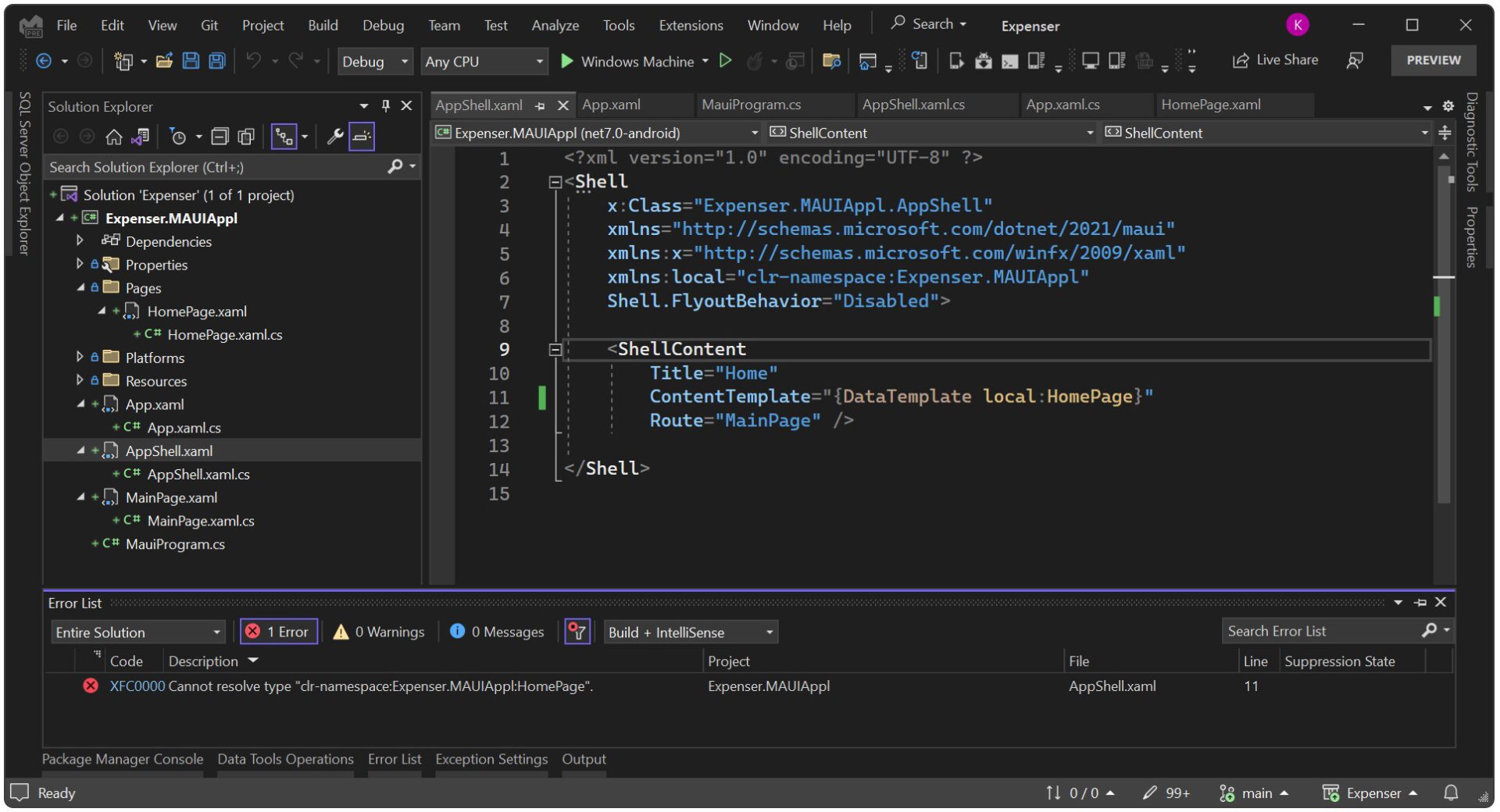
Task: Toggle the 0 Messages filter
Action: [497, 632]
